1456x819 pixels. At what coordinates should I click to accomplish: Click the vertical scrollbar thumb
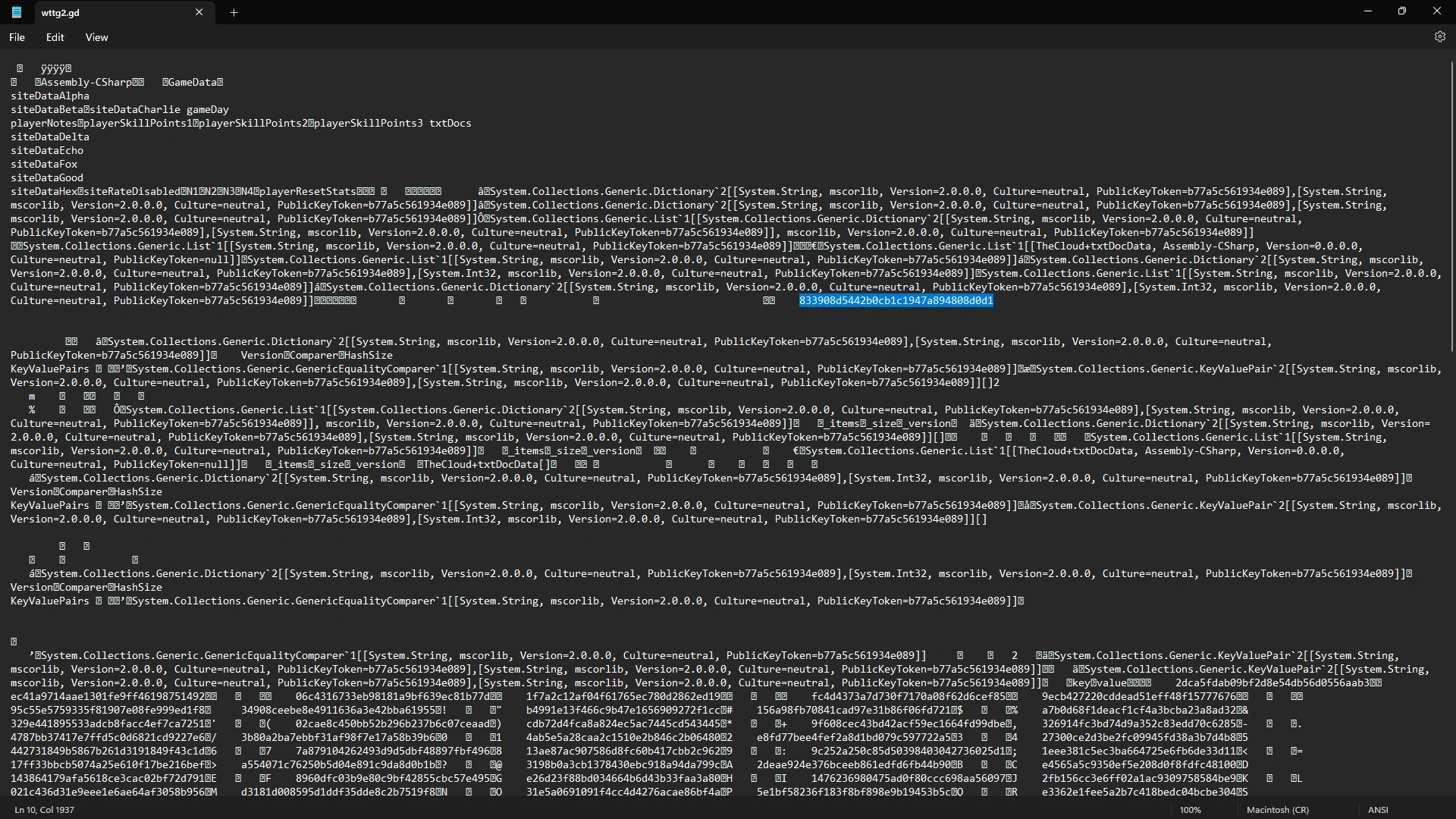coord(1451,205)
